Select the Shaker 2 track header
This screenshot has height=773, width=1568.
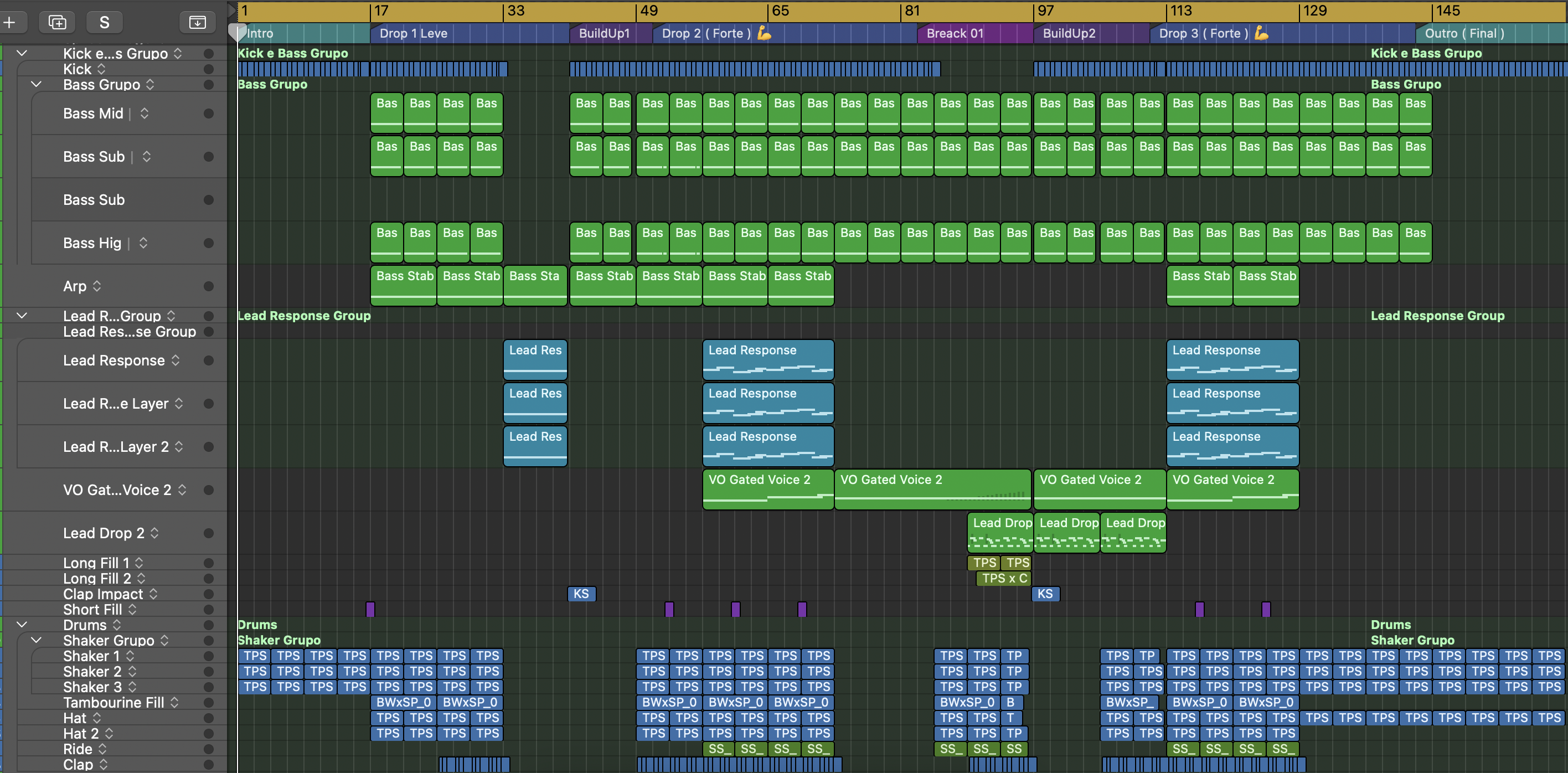point(129,671)
